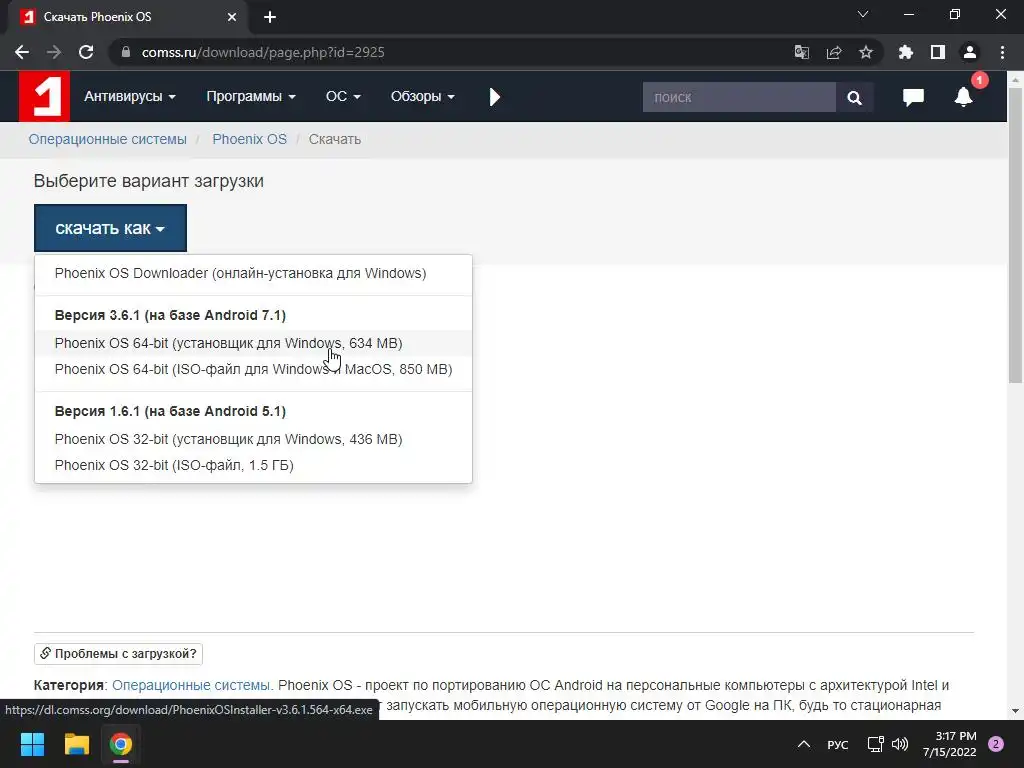Click the Comss red logo
The width and height of the screenshot is (1024, 768).
pos(44,96)
